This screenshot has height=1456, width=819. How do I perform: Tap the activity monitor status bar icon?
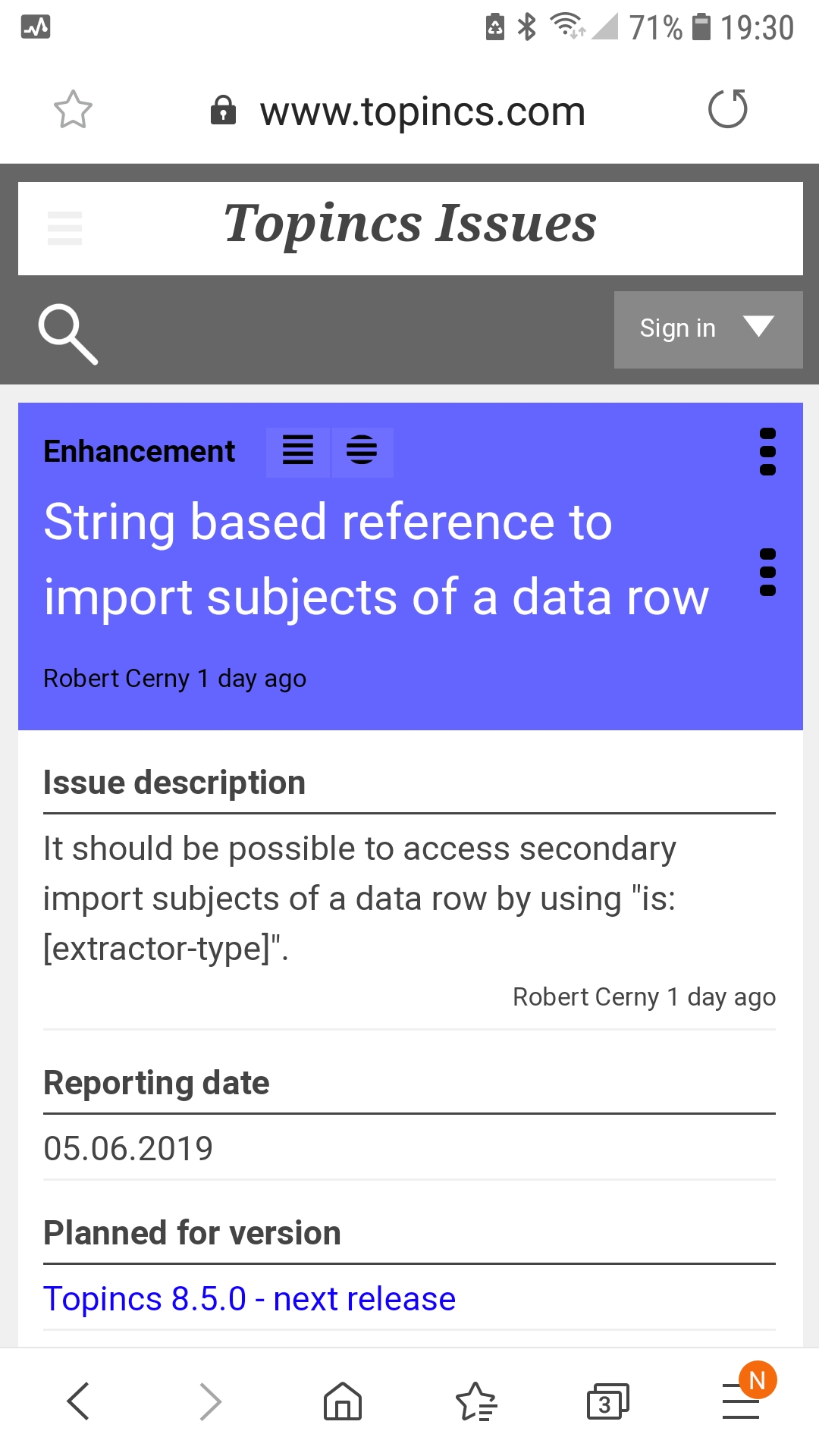(36, 27)
